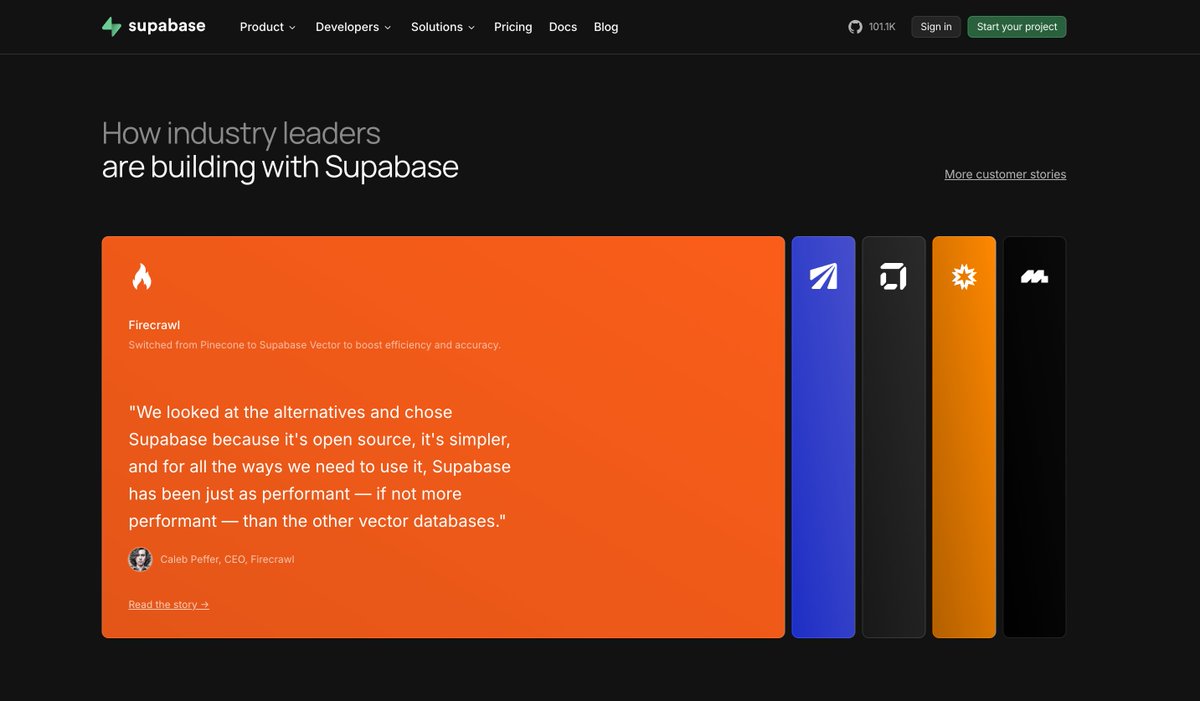The height and width of the screenshot is (701, 1200).
Task: Open the Docs page
Action: 563,27
